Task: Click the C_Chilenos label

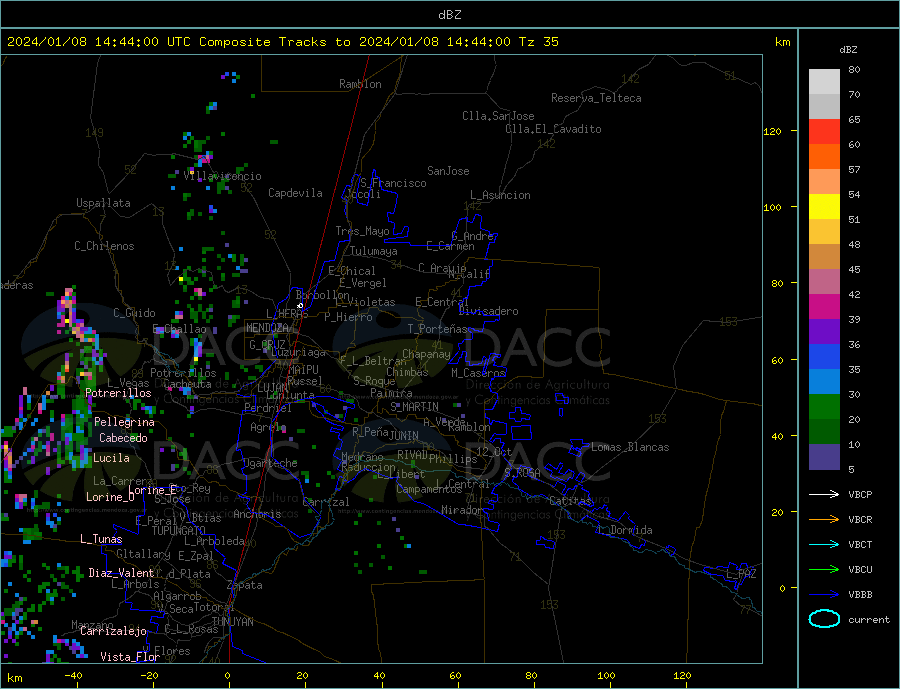Action: pos(104,246)
